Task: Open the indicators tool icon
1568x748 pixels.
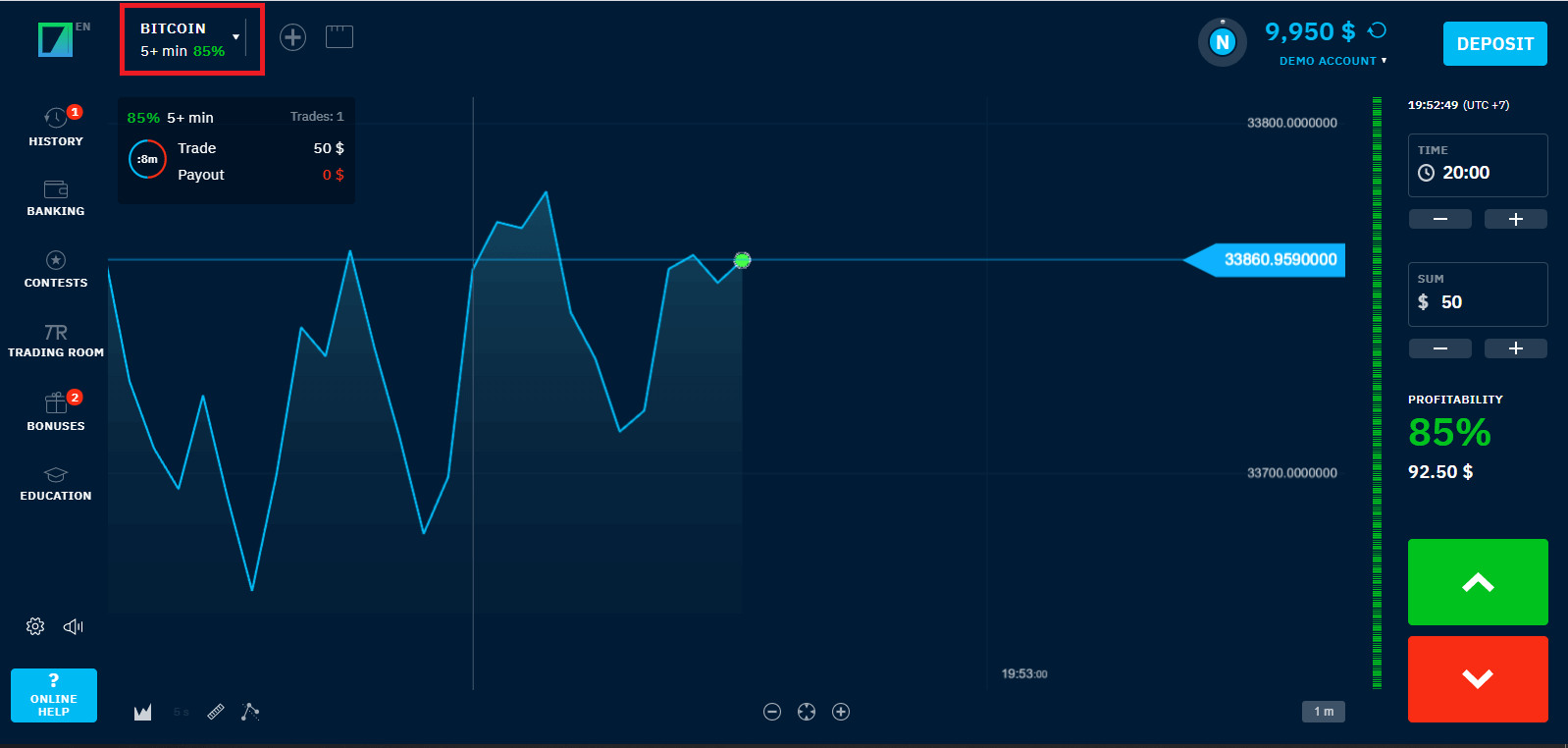Action: (250, 711)
